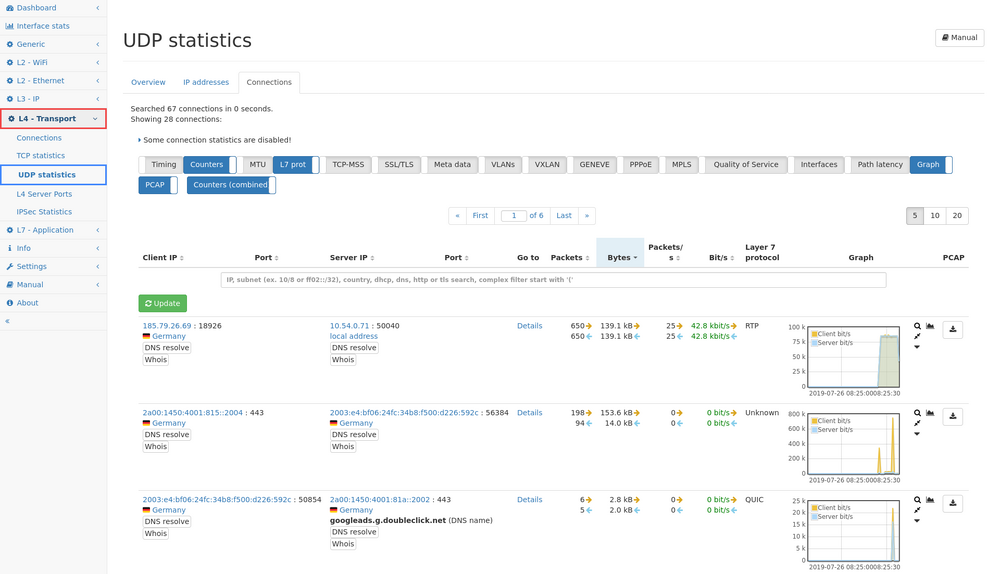This screenshot has width=1000, height=574.
Task: Click the RTP connection bit/s graph
Action: point(853,356)
